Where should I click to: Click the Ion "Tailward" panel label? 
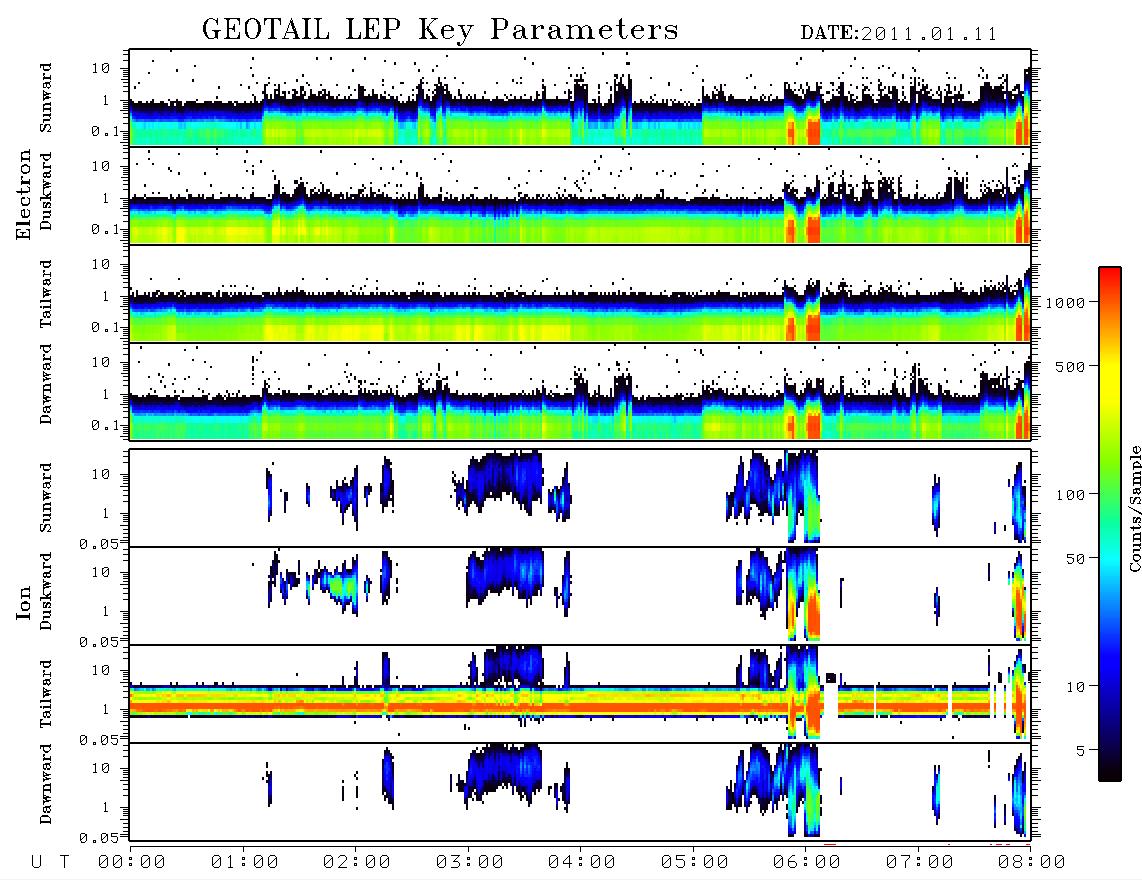(46, 693)
